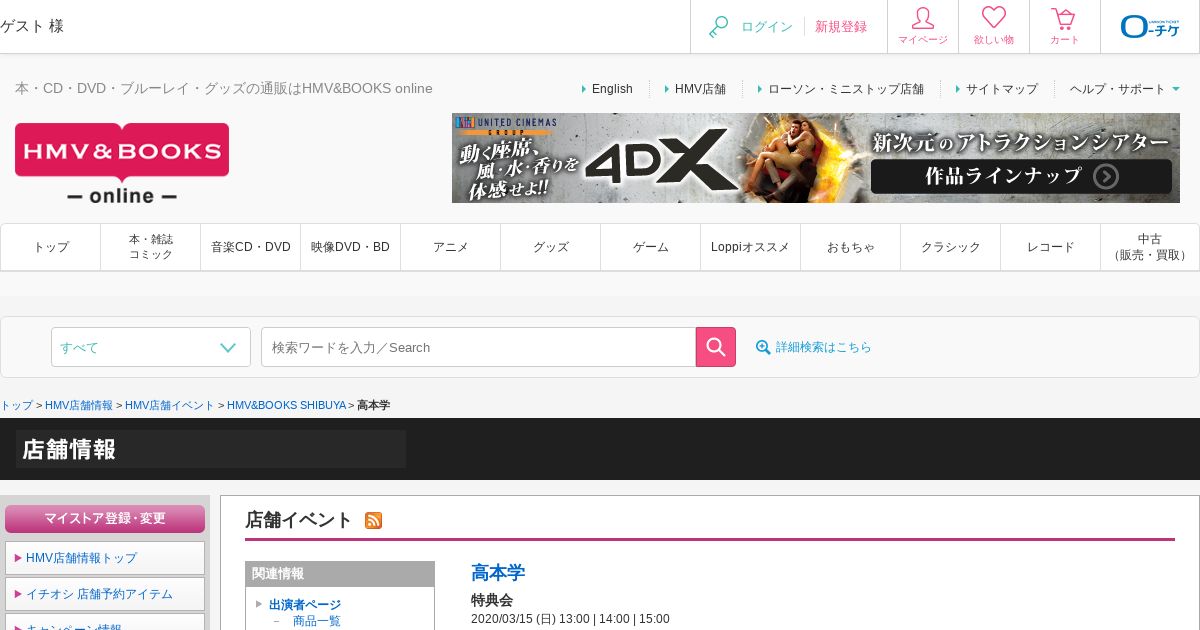
Task: Open イチオシ 店舗予約アイテム sidebar item
Action: [x=105, y=594]
